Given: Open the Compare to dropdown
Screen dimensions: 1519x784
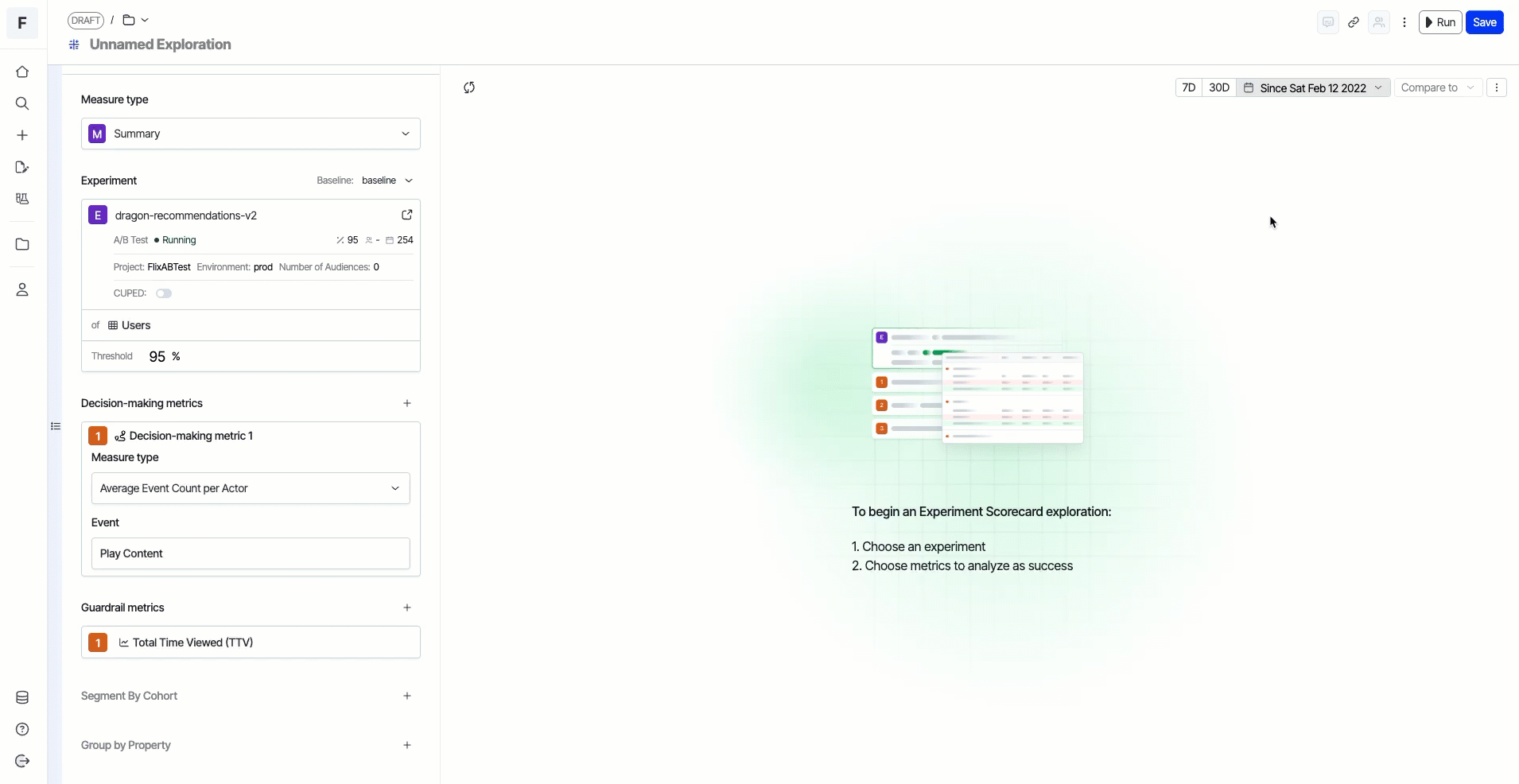Looking at the screenshot, I should 1438,87.
